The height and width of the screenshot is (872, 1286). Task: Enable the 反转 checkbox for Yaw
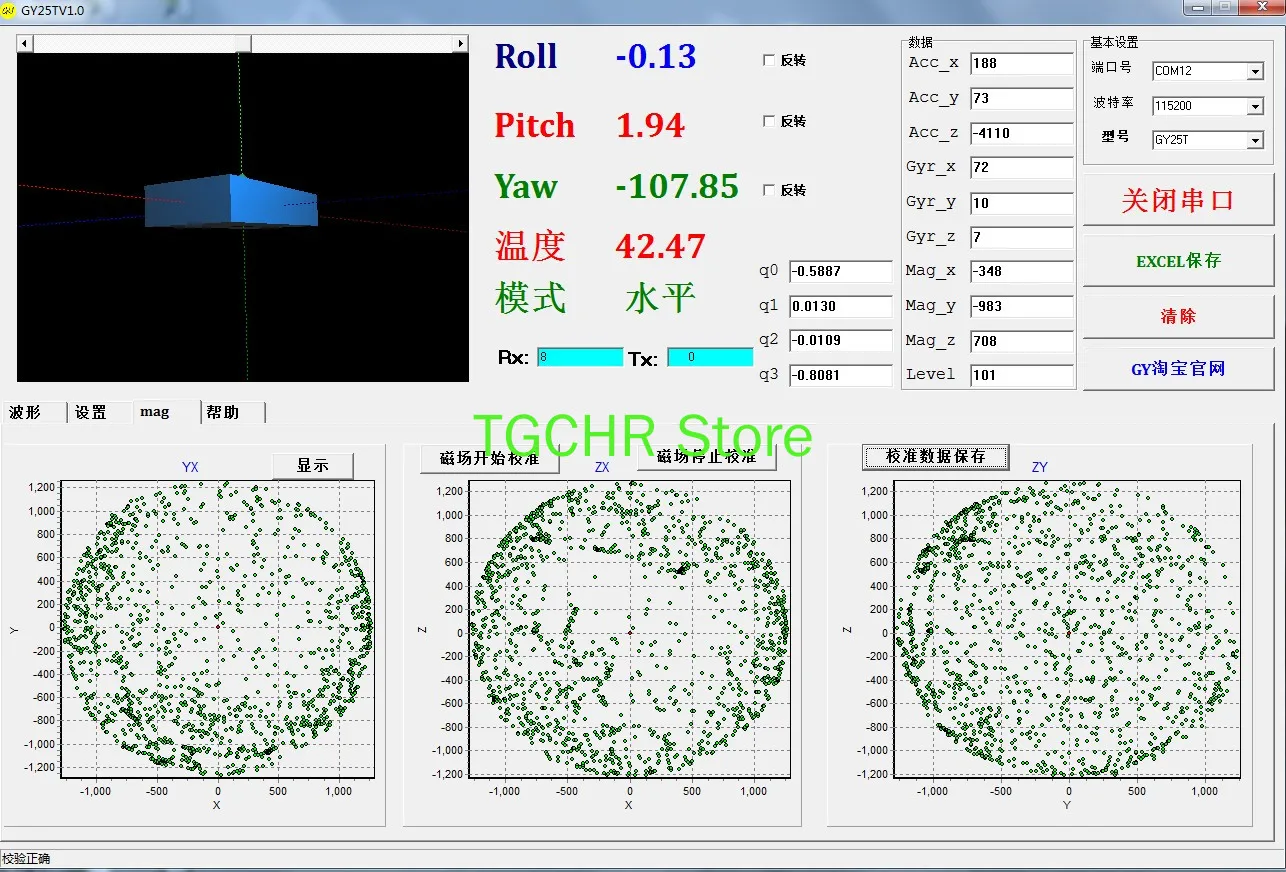click(768, 190)
